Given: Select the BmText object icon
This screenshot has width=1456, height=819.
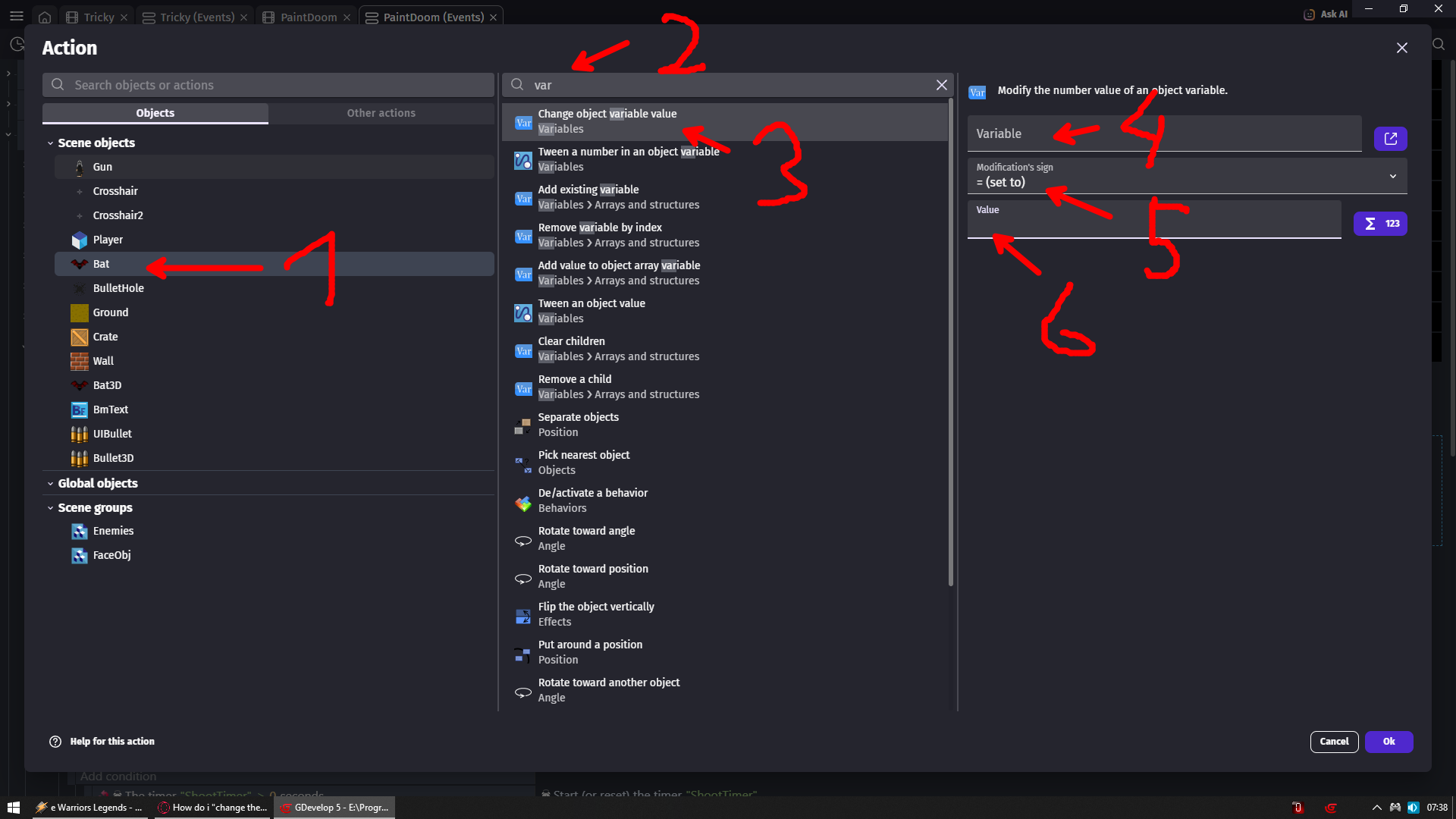Looking at the screenshot, I should tap(80, 410).
